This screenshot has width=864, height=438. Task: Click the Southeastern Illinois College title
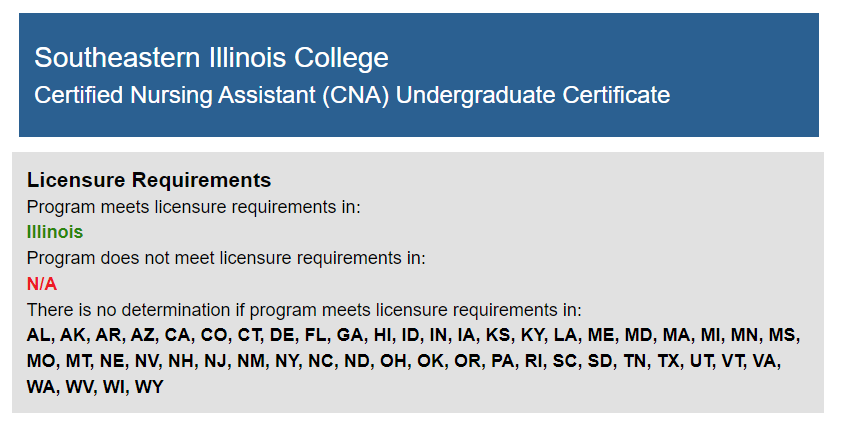(x=211, y=57)
